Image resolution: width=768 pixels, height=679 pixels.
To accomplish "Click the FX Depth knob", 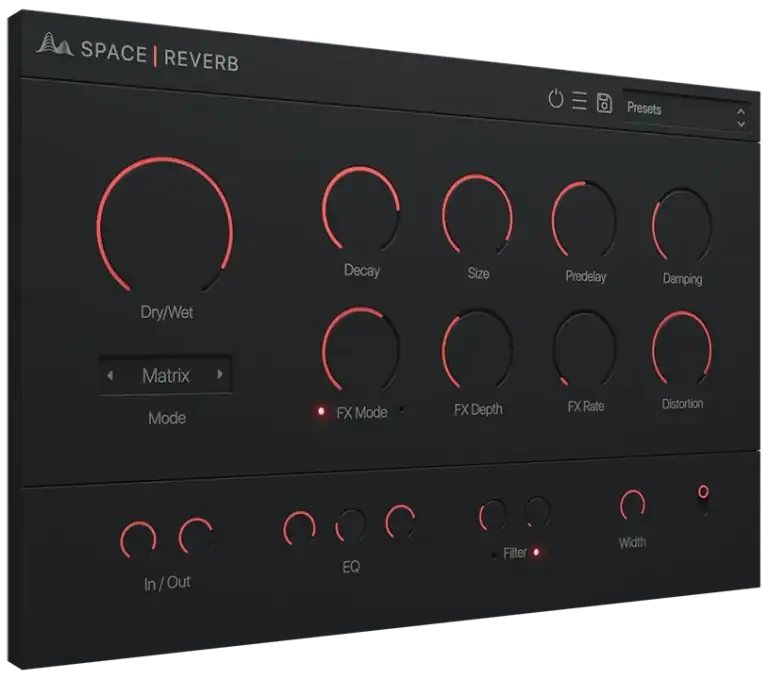I will 478,349.
